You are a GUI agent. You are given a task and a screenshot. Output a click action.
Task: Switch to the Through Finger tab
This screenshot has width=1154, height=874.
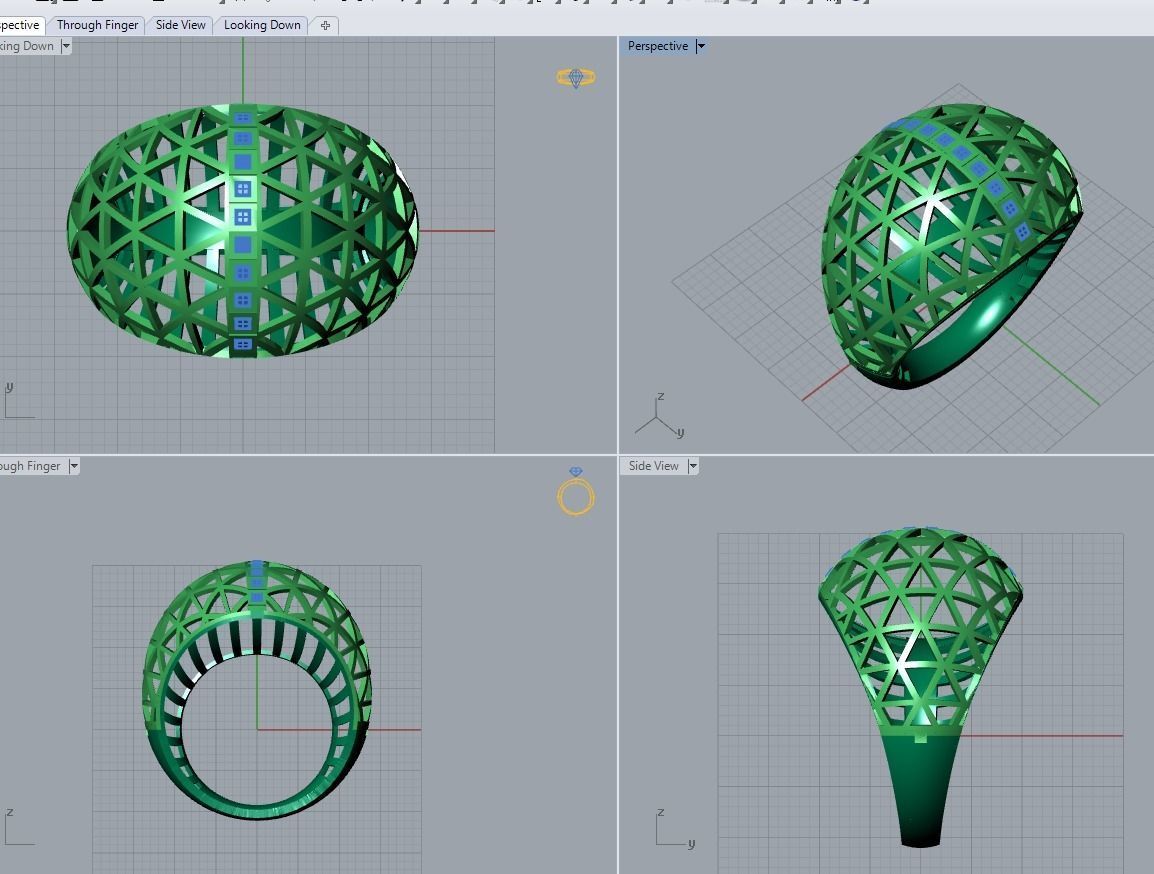[x=97, y=25]
